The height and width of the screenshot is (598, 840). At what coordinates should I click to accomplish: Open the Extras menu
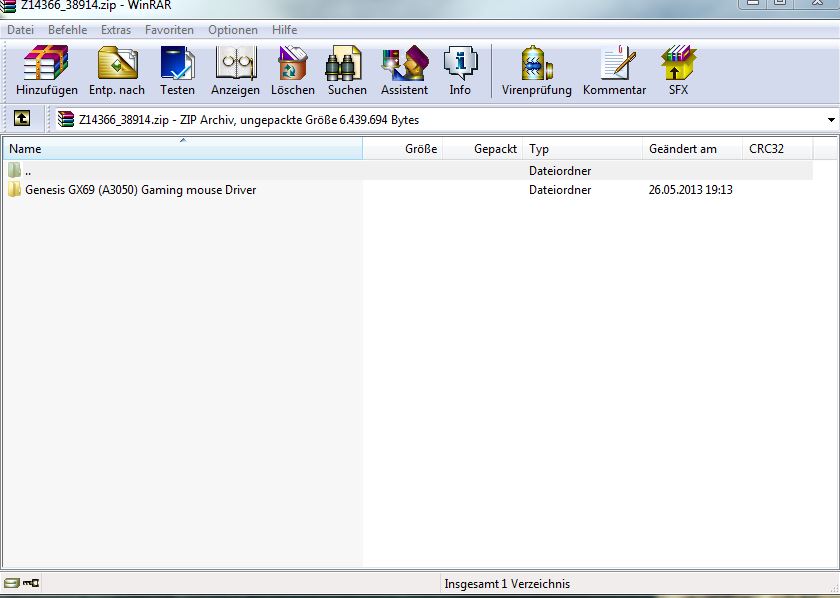click(x=116, y=30)
